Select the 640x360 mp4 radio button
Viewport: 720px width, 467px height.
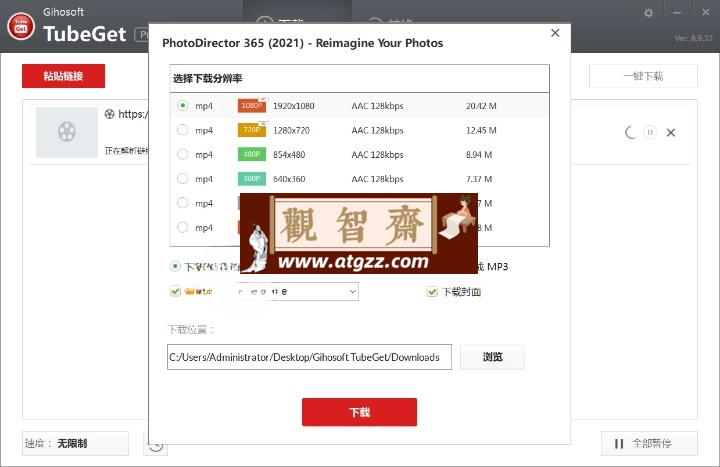point(182,179)
